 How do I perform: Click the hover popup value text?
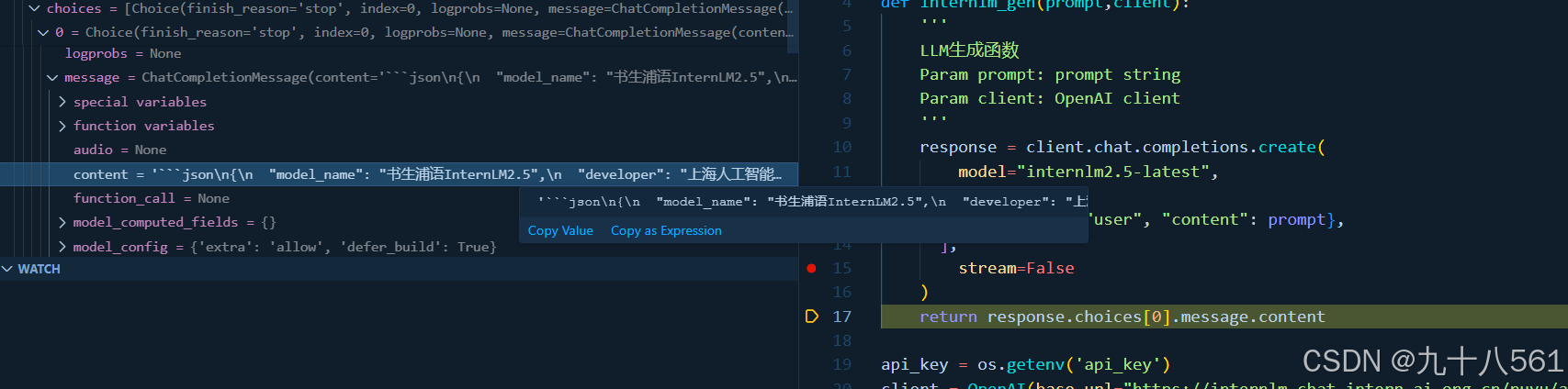[x=812, y=202]
